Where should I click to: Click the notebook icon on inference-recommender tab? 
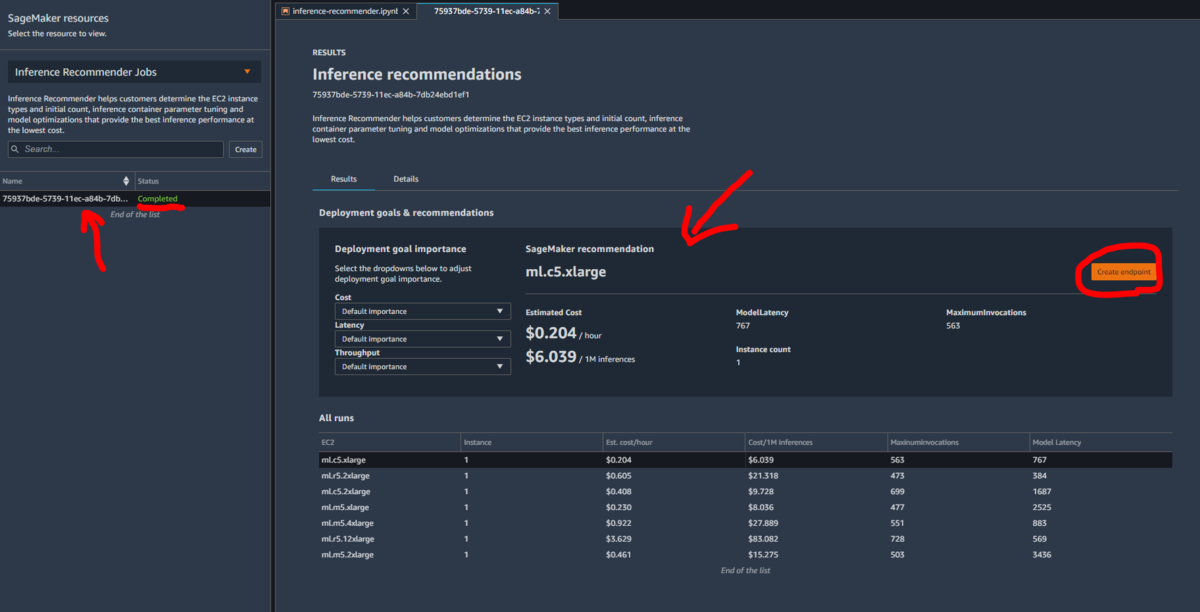coord(285,10)
